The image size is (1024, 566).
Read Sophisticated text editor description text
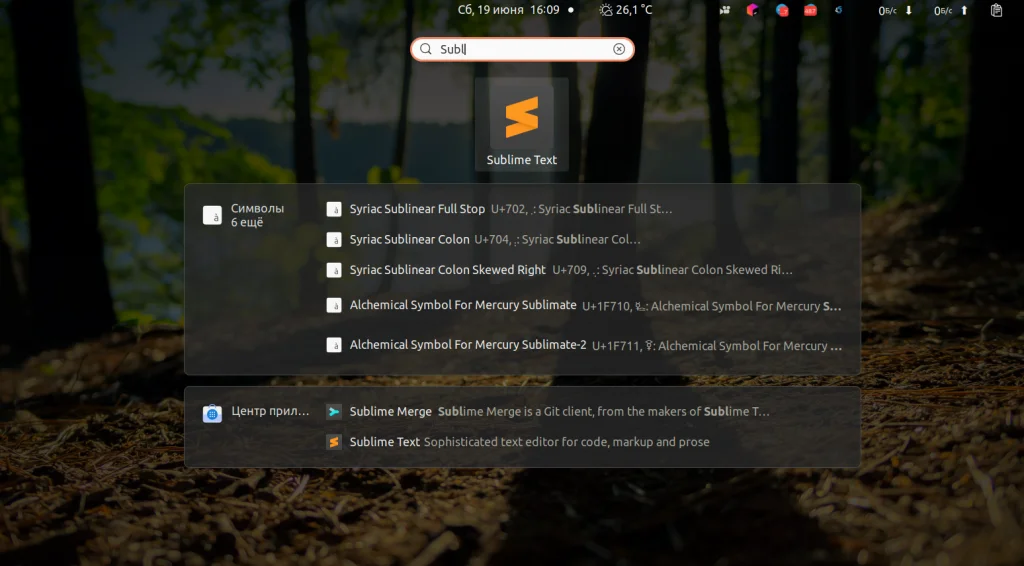tap(566, 442)
